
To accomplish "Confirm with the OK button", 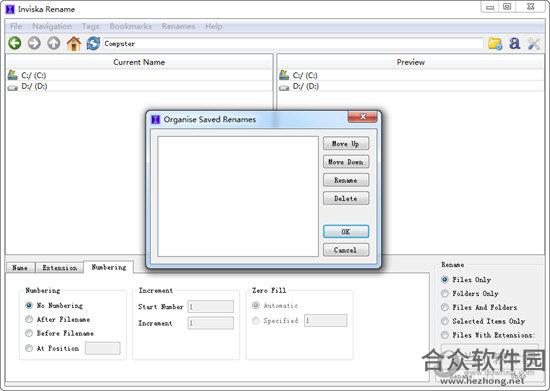I will (346, 231).
